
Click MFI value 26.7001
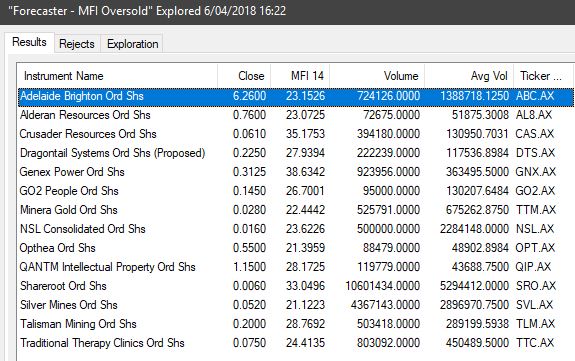click(305, 191)
